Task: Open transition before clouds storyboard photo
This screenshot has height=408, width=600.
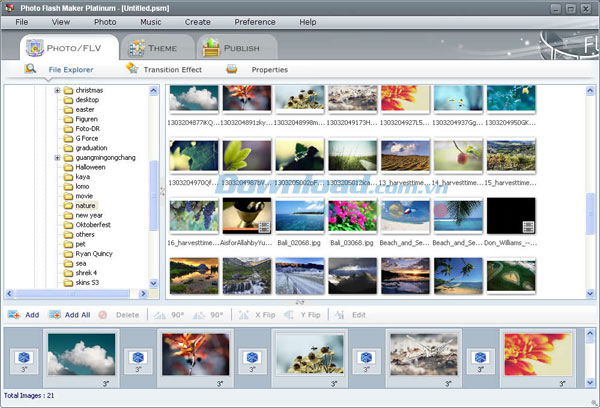Action: (x=24, y=361)
